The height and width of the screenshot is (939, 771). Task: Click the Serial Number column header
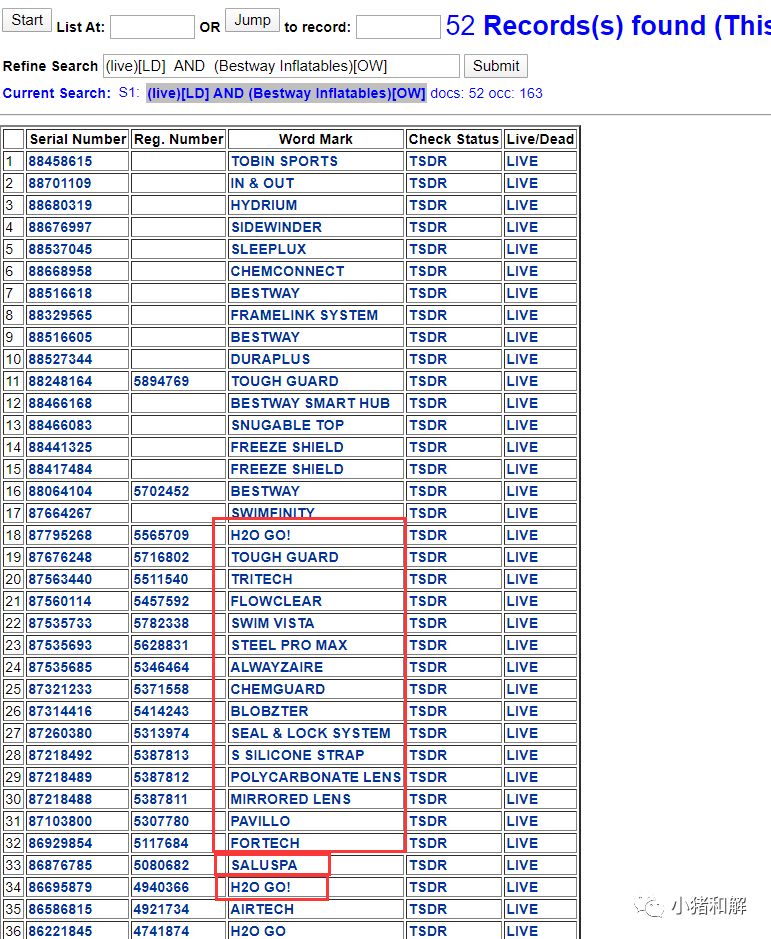78,139
